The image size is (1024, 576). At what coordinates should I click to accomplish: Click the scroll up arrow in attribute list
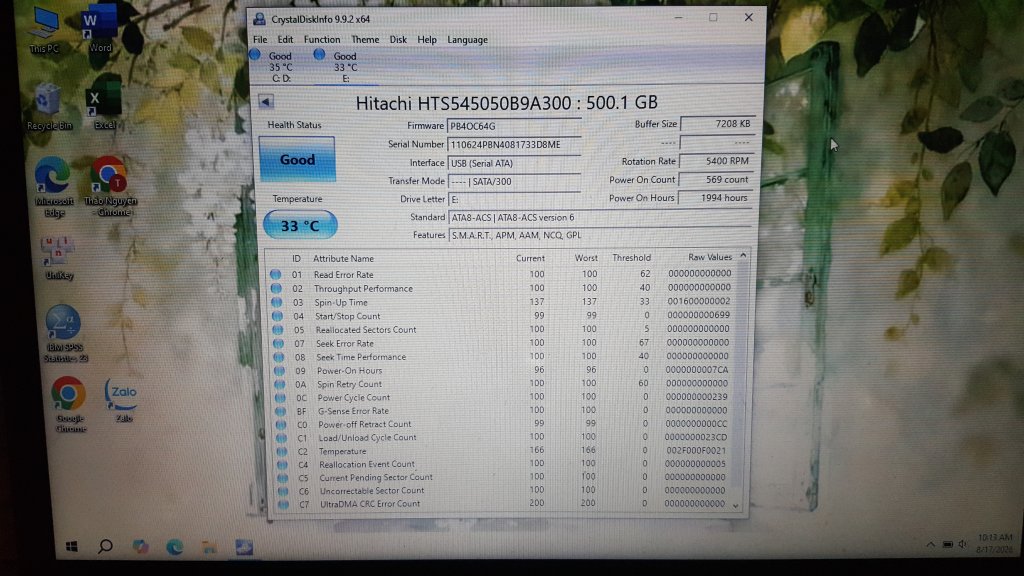coord(743,256)
